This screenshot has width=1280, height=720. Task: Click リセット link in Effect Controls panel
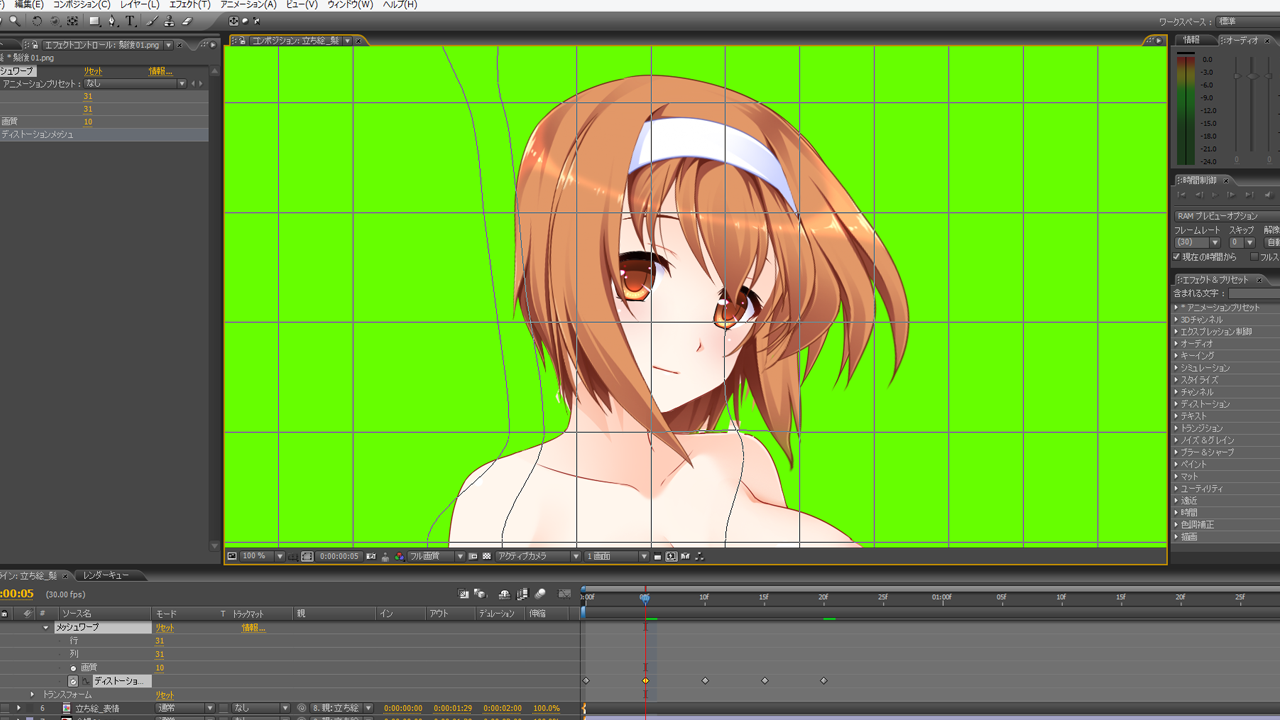[93, 71]
